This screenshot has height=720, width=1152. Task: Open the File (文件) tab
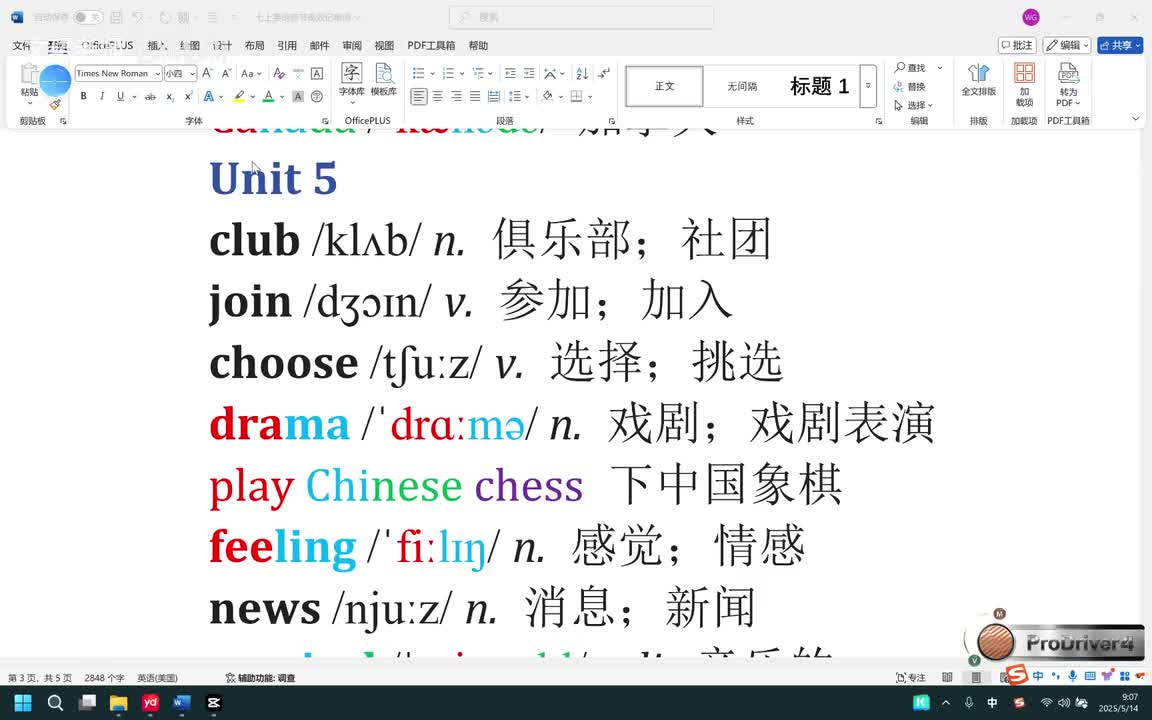coord(22,46)
